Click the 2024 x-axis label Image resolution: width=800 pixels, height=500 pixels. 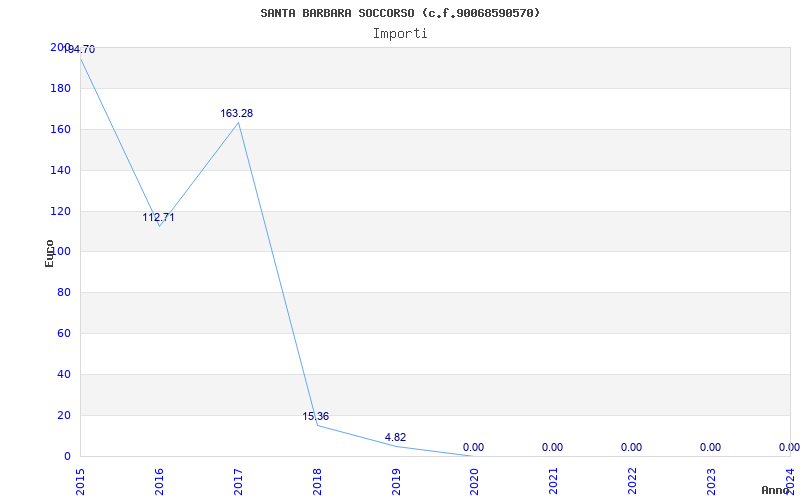790,481
